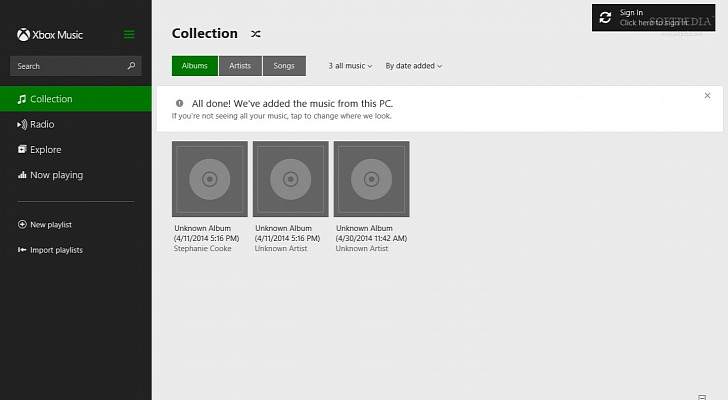728x400 pixels.
Task: Switch to the Artists tab
Action: 240,66
